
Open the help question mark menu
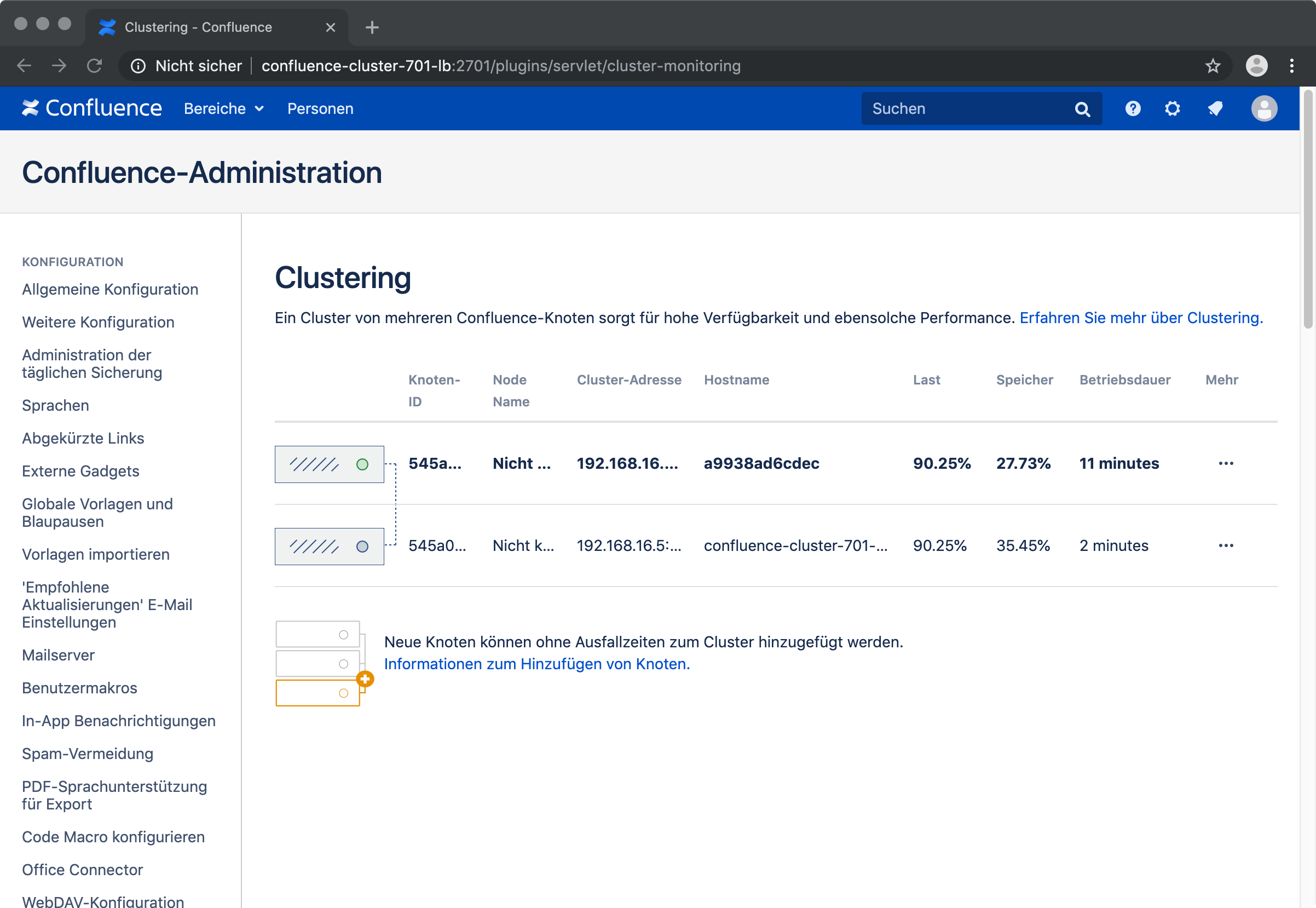tap(1133, 108)
